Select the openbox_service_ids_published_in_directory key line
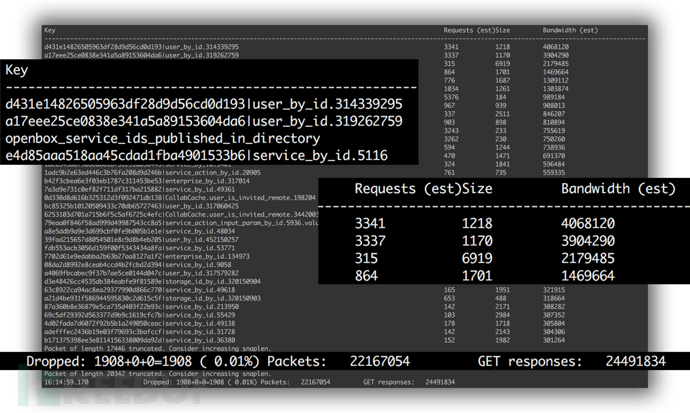690x413 pixels. coord(162,139)
